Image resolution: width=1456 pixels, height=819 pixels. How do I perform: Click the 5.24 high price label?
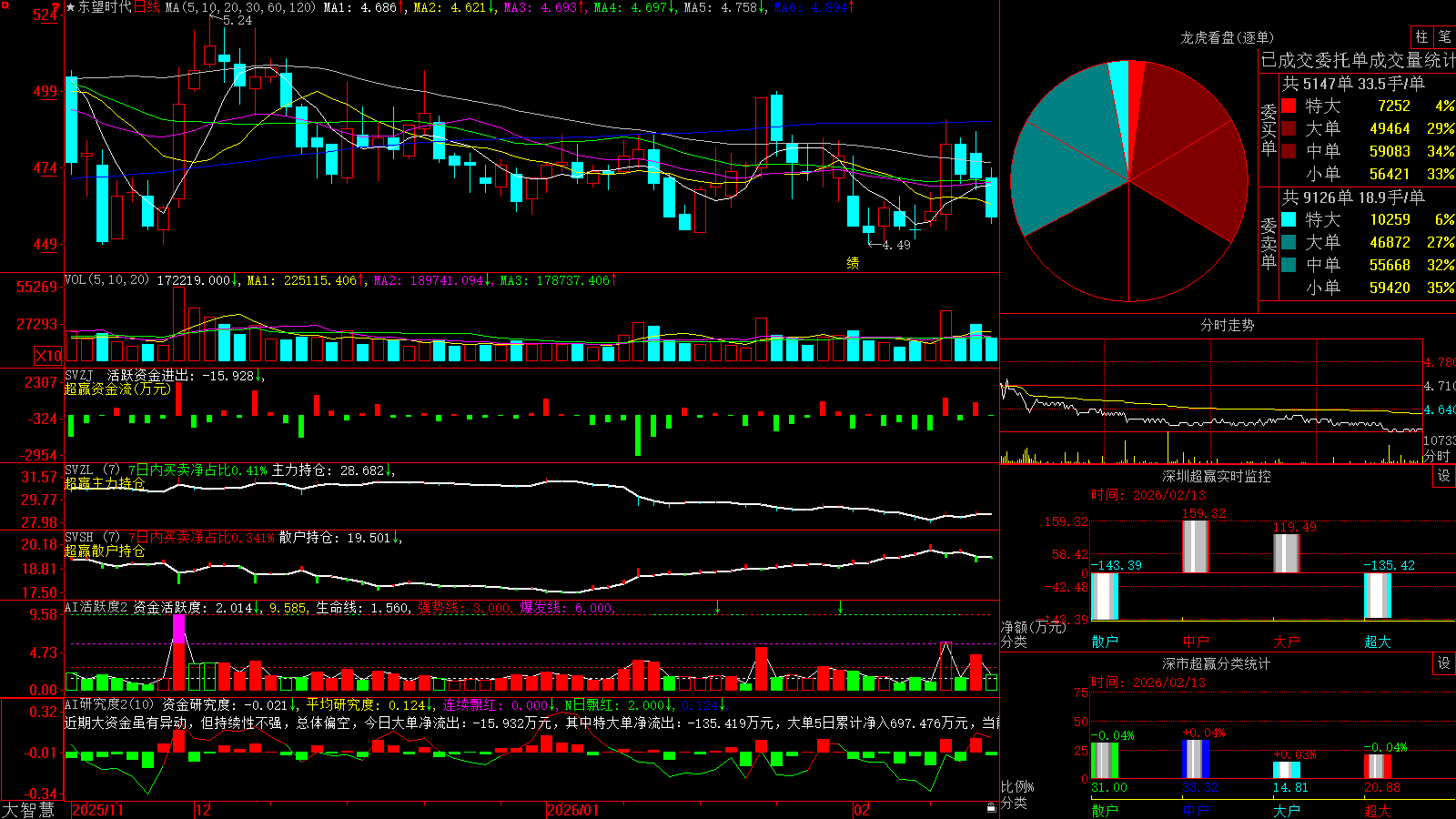[237, 20]
